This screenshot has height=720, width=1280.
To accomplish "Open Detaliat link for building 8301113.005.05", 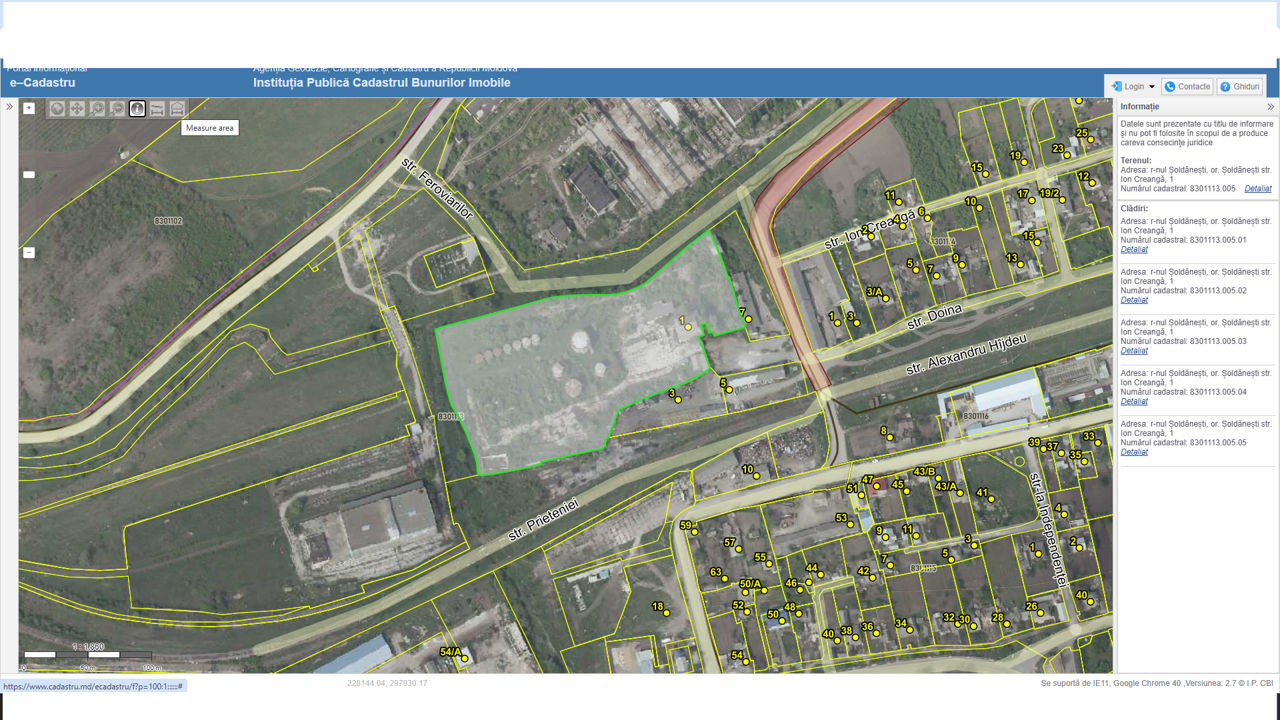I will (1134, 452).
